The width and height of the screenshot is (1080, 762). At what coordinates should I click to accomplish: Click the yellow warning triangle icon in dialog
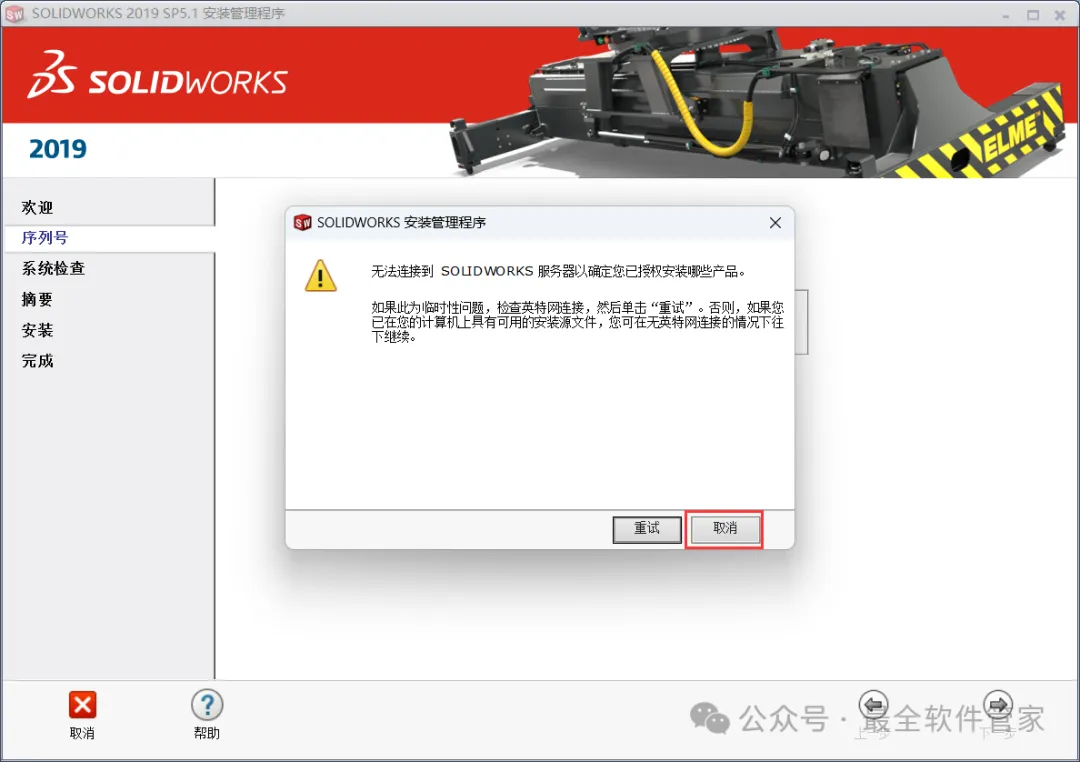pyautogui.click(x=320, y=276)
